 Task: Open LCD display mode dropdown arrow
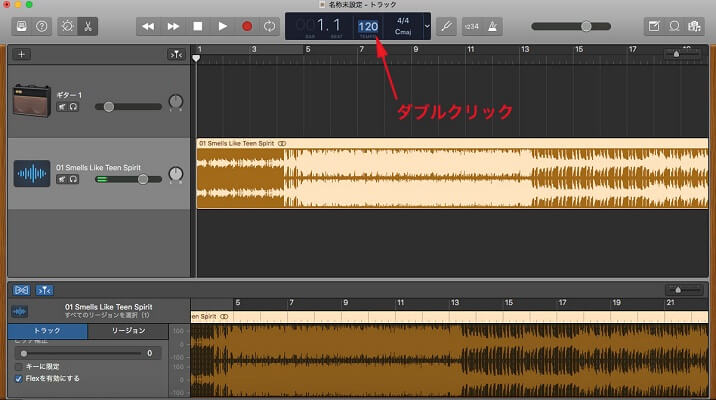[x=427, y=26]
